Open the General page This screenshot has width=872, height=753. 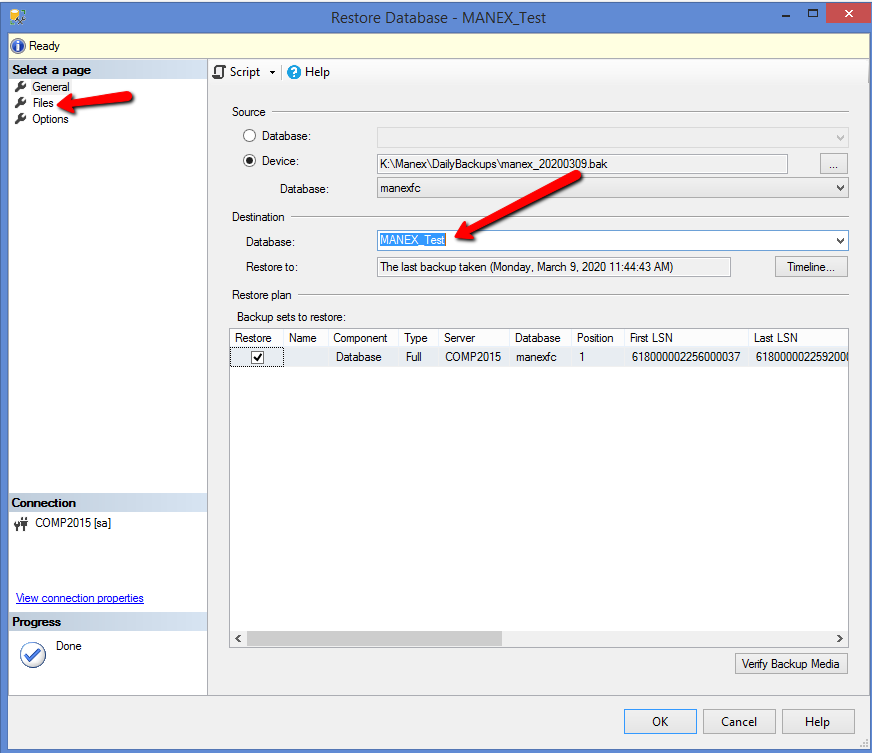pyautogui.click(x=51, y=87)
